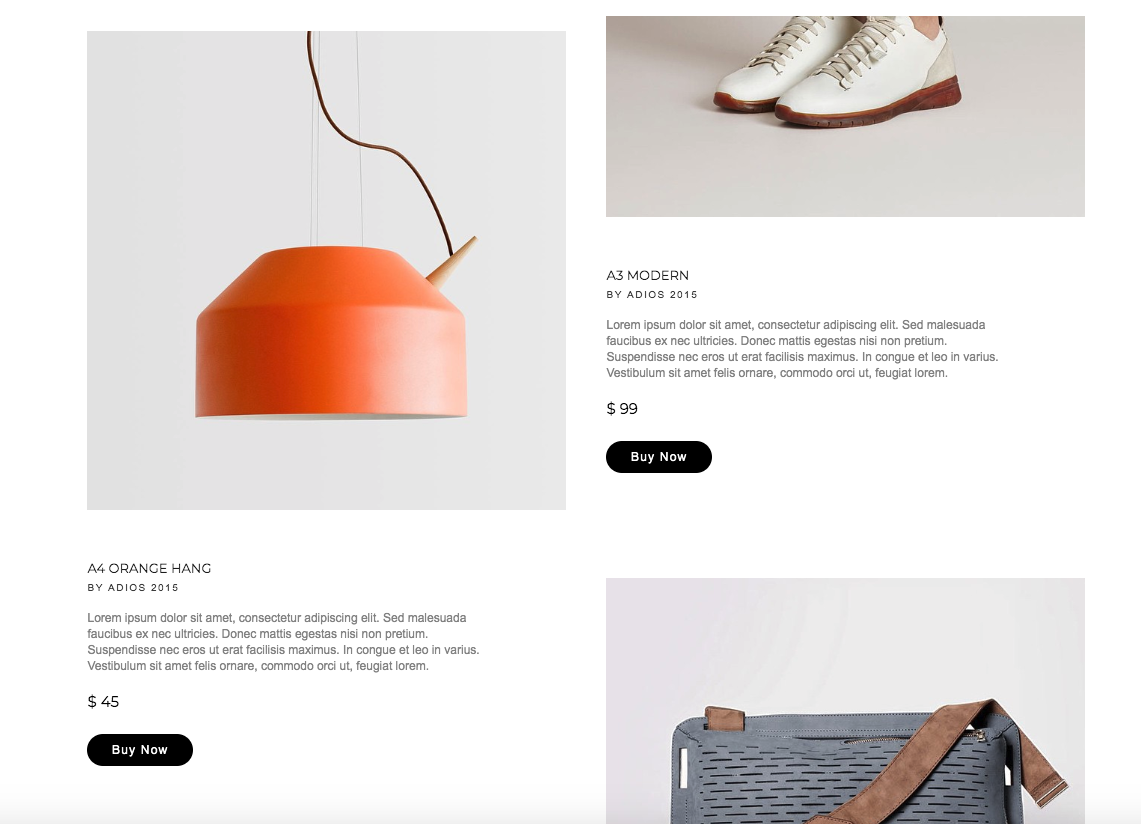Click Buy Now under A3 Modern

click(x=659, y=457)
